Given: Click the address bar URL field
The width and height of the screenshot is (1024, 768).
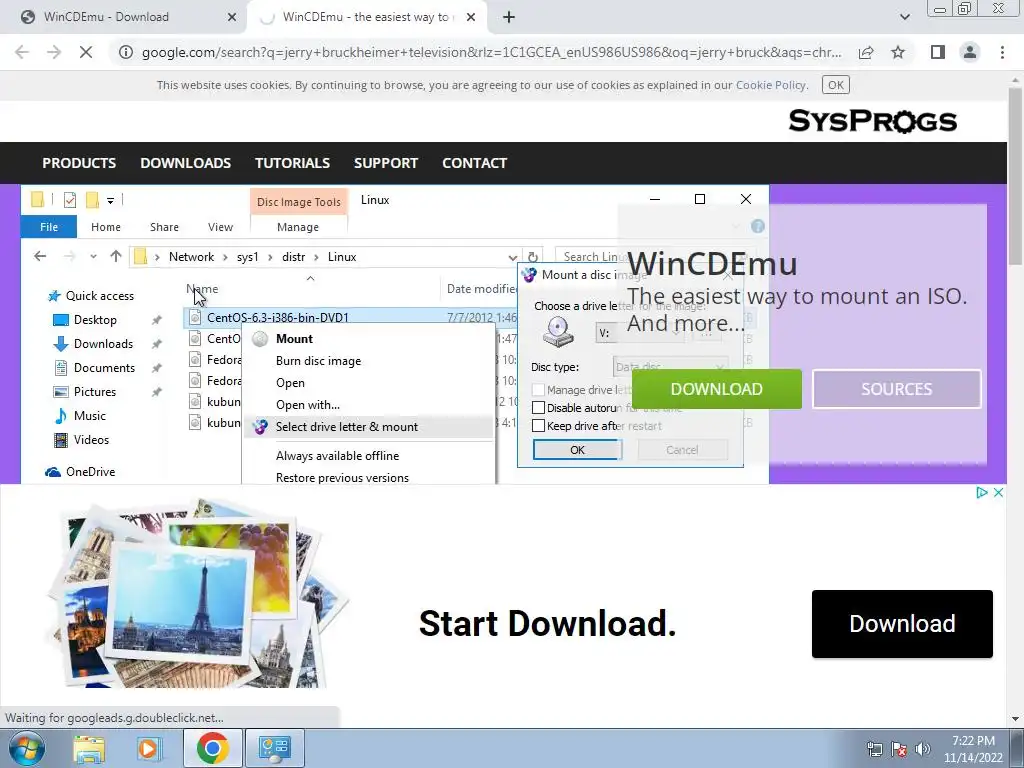Looking at the screenshot, I should tap(491, 52).
